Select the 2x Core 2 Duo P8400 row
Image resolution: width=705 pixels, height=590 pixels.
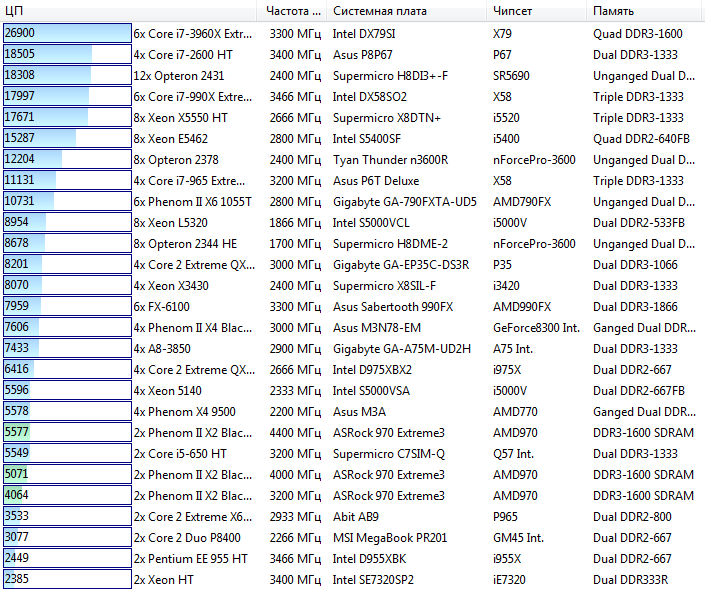pyautogui.click(x=352, y=537)
